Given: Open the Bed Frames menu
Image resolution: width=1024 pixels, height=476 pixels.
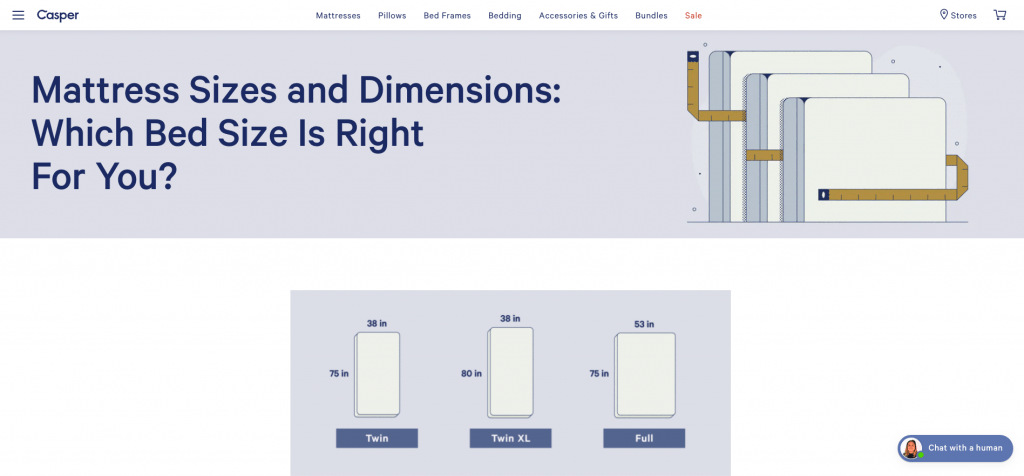Looking at the screenshot, I should (x=447, y=16).
